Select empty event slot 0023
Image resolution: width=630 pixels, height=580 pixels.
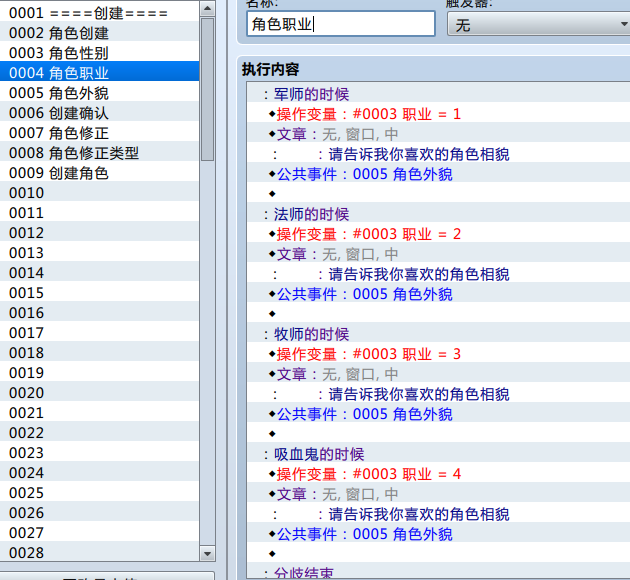tap(99, 453)
